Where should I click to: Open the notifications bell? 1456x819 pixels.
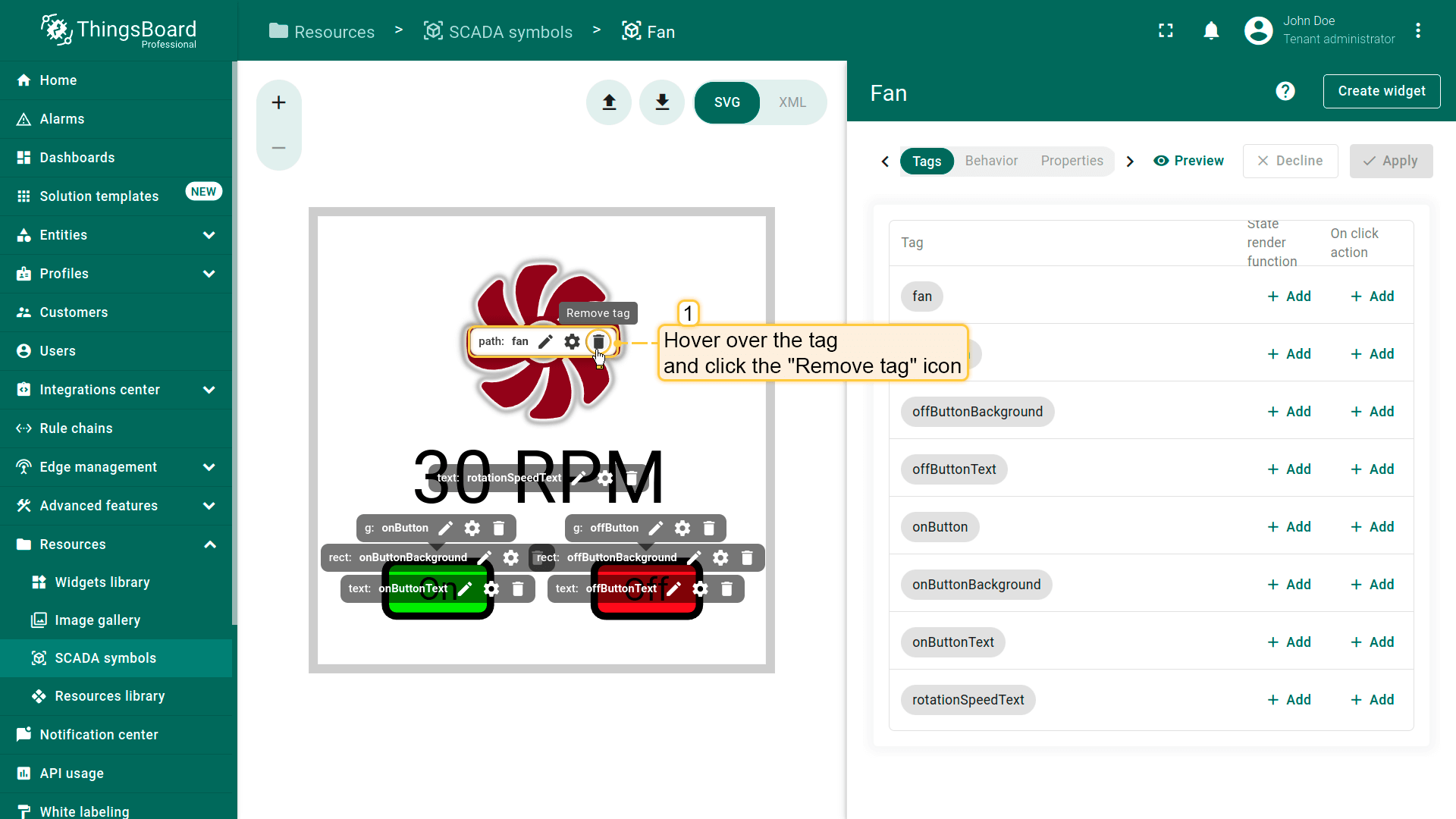coord(1211,31)
